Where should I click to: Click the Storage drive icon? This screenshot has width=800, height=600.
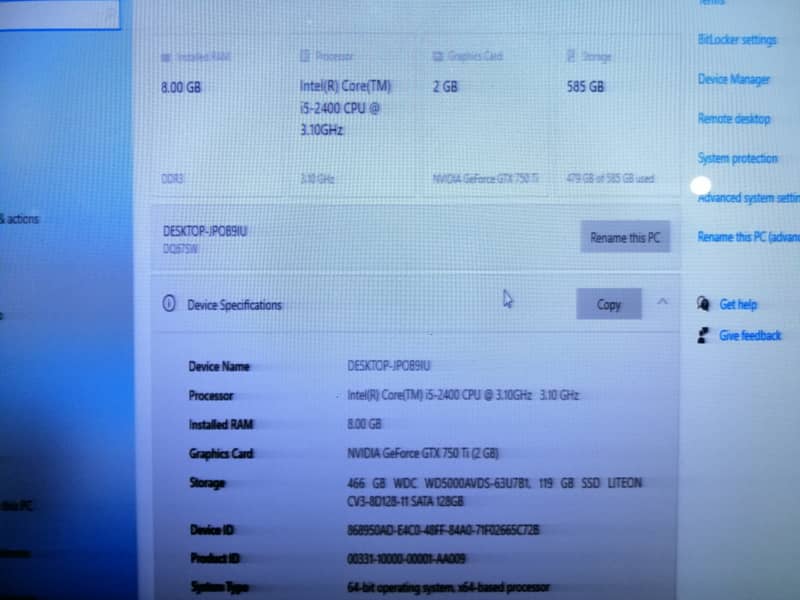(x=571, y=56)
